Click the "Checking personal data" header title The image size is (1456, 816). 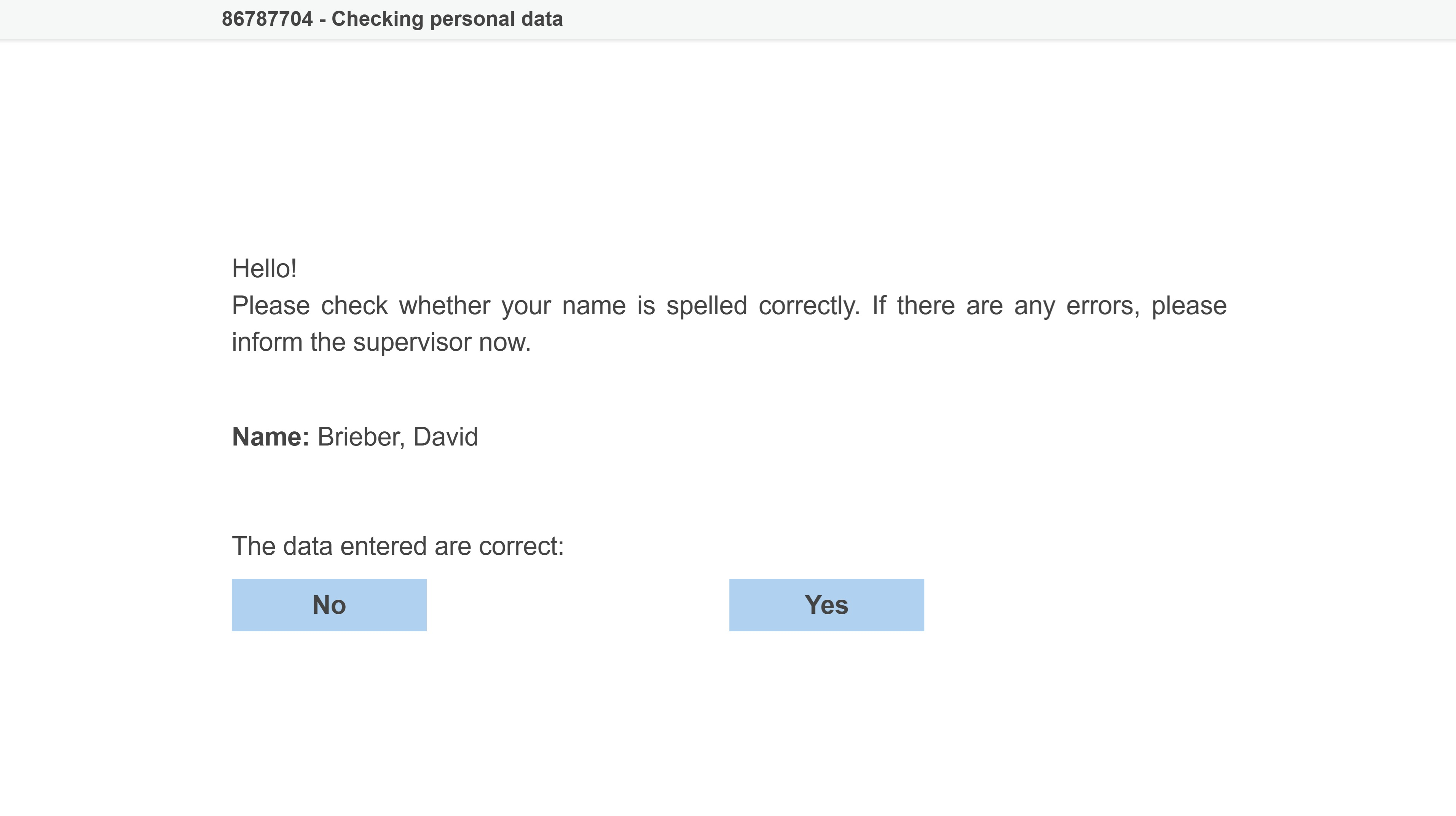(447, 19)
